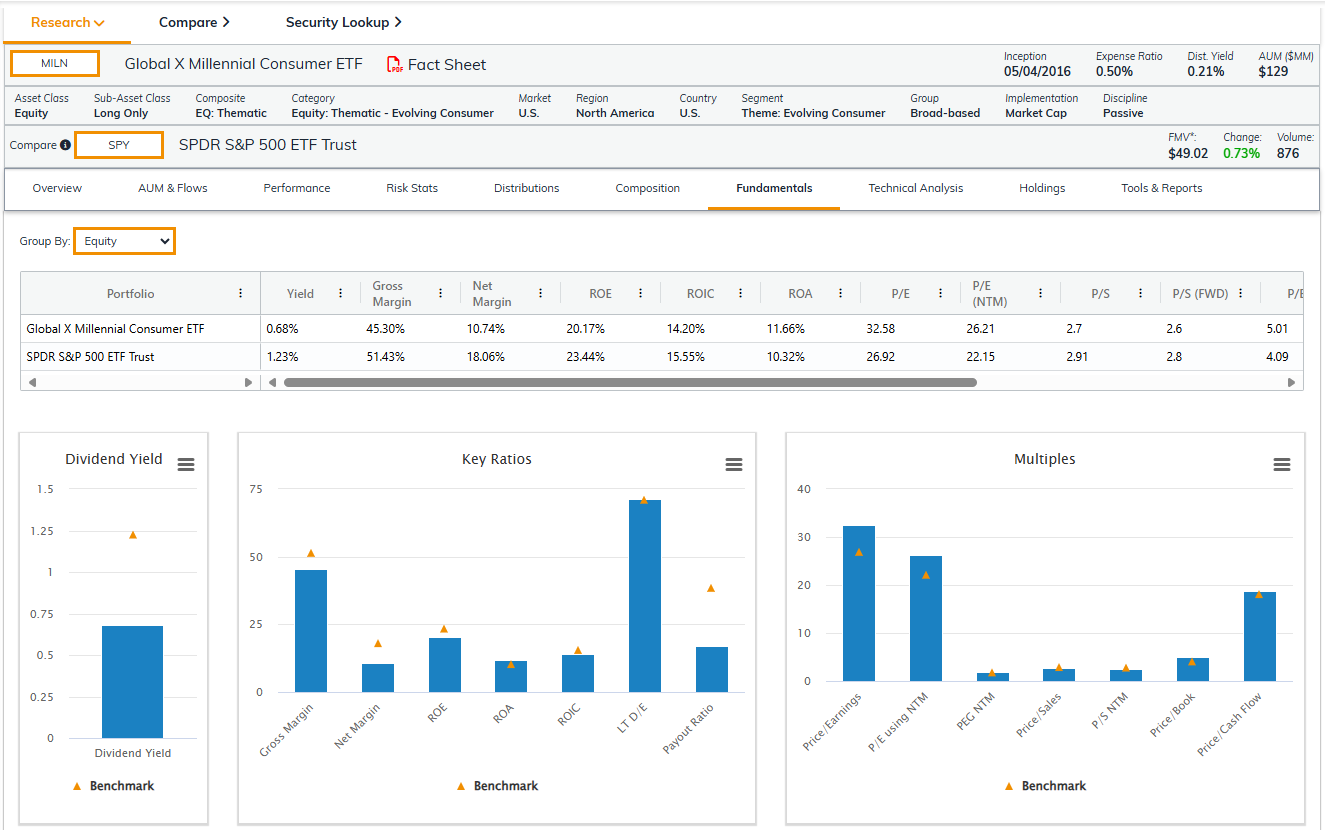Open P/E column options menu
The width and height of the screenshot is (1325, 830).
[x=941, y=293]
